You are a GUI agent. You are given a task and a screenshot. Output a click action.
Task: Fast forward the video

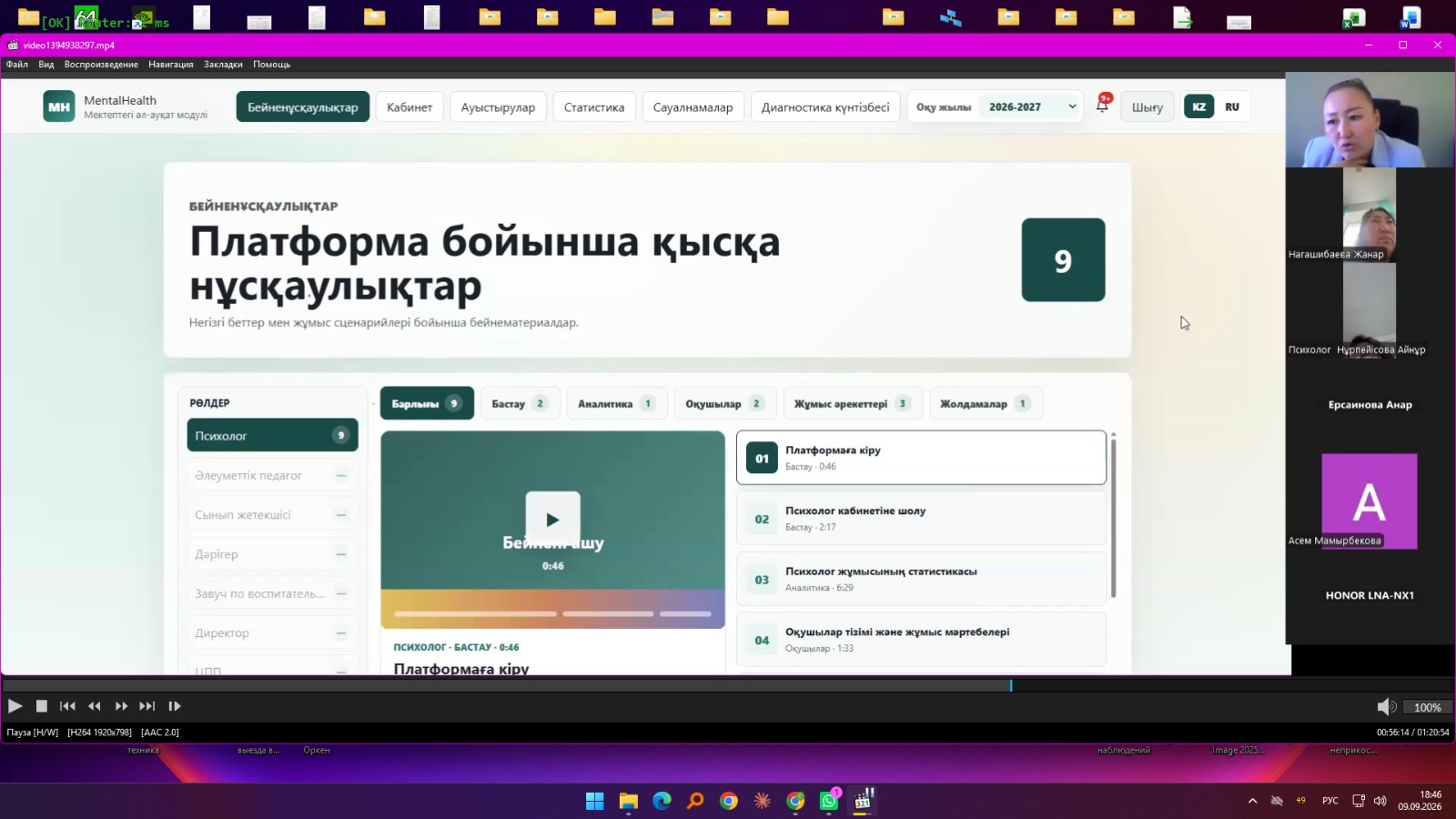(121, 706)
